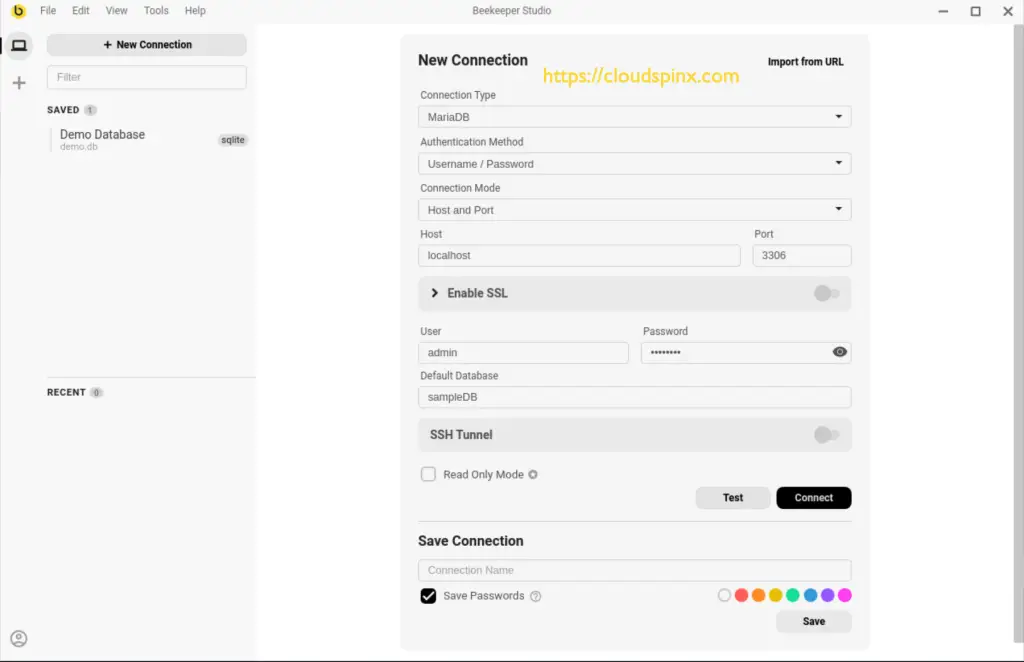Click the black Connect button
This screenshot has height=662, width=1024.
tap(813, 498)
